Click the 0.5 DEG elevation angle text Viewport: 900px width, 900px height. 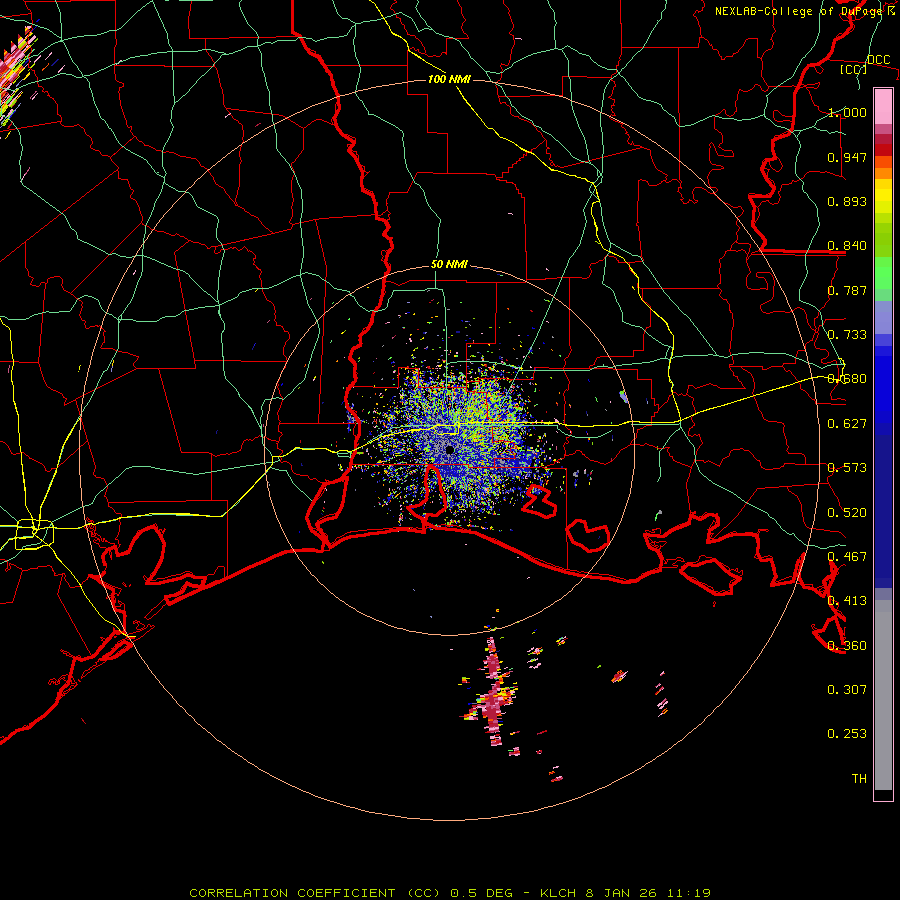(481, 893)
